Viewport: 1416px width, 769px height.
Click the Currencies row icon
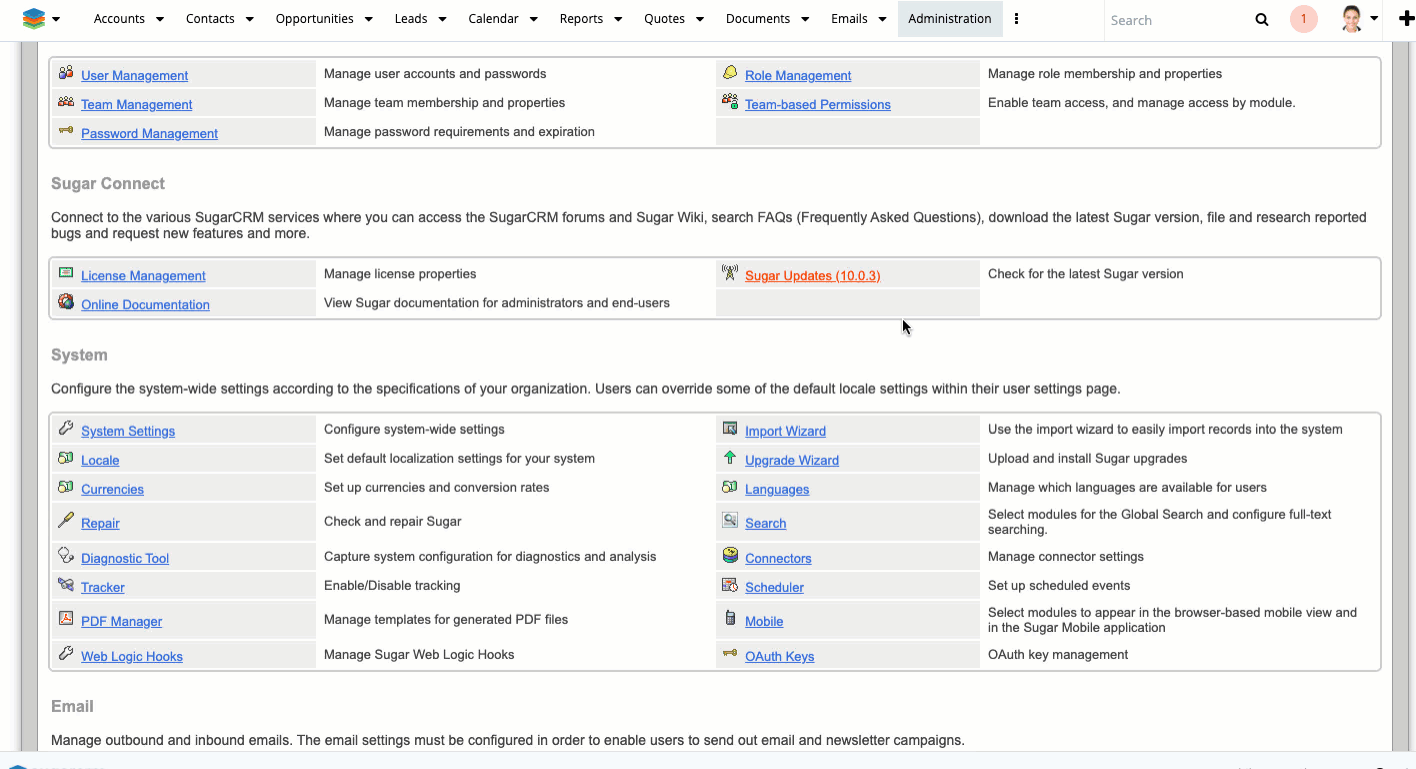click(x=66, y=487)
